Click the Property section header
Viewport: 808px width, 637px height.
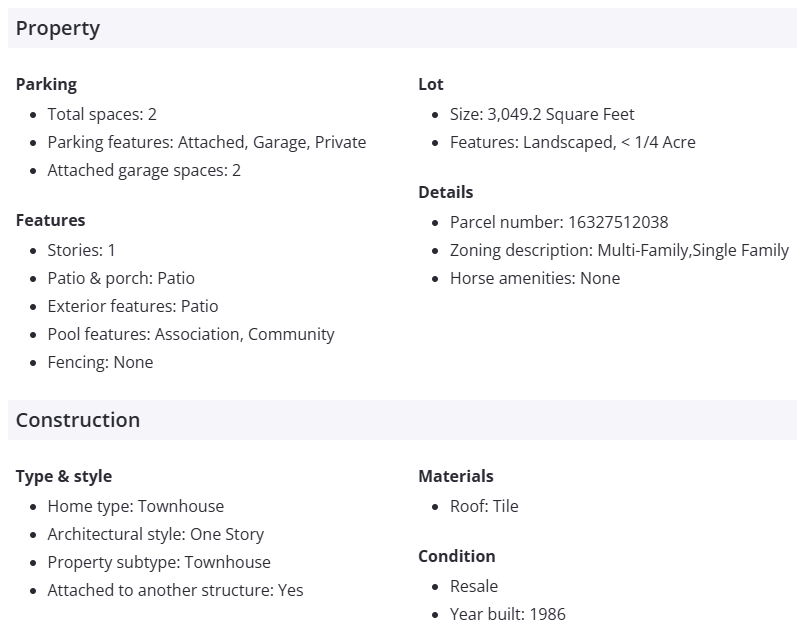click(58, 28)
